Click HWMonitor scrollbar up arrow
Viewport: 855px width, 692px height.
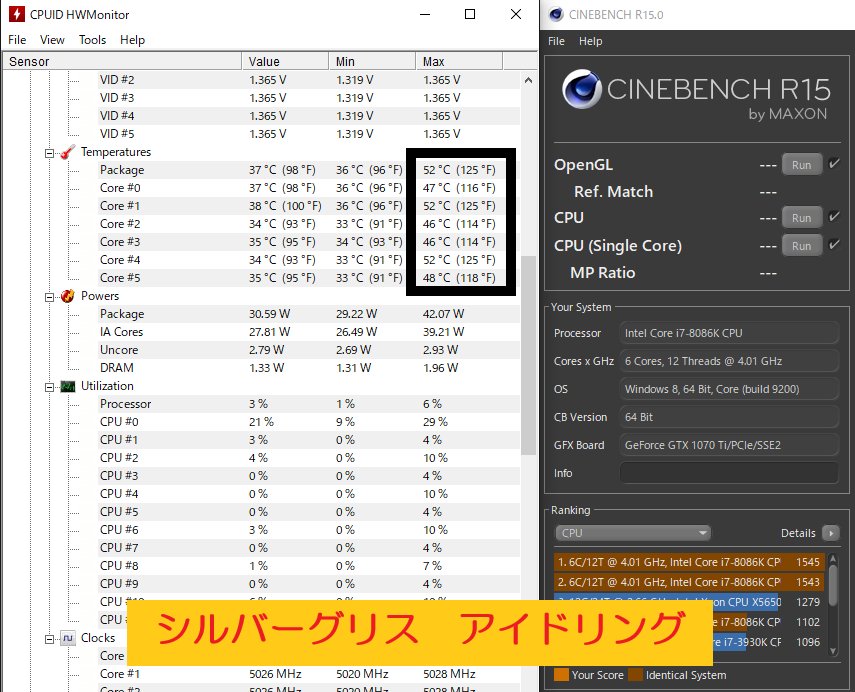click(x=528, y=80)
